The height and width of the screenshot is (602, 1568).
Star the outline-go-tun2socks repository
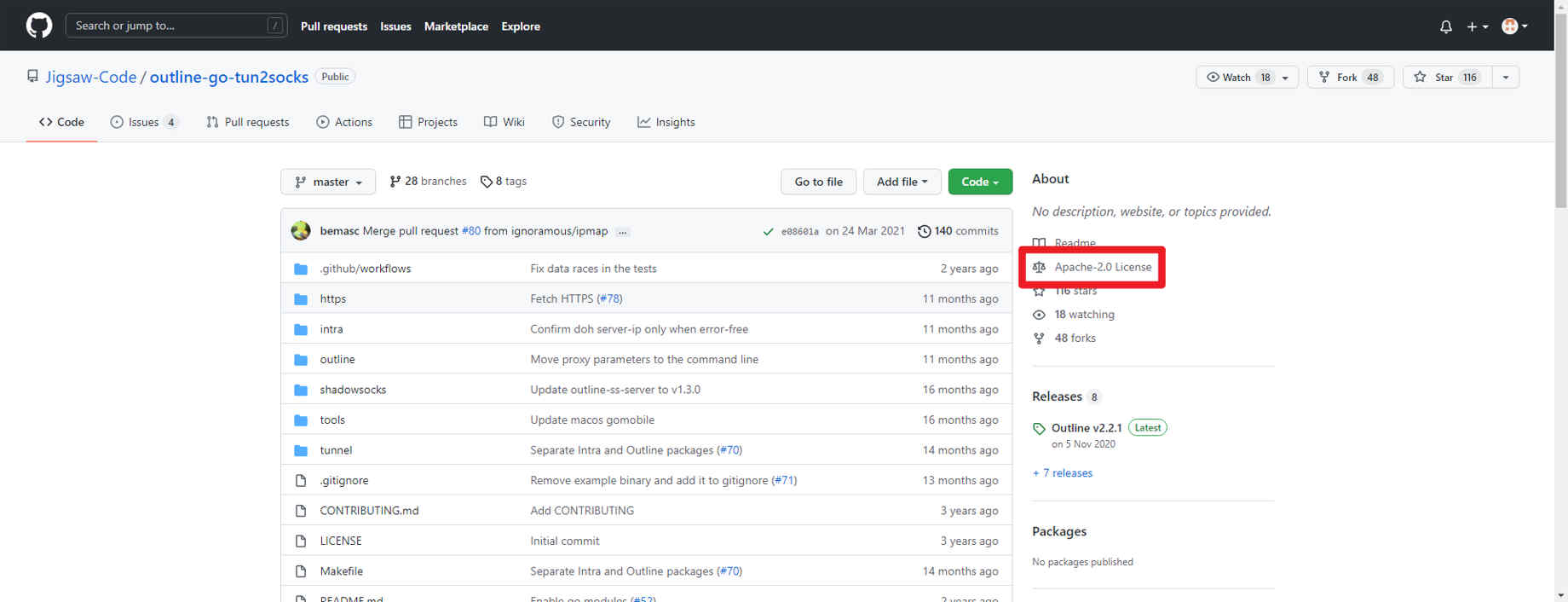coord(1445,77)
